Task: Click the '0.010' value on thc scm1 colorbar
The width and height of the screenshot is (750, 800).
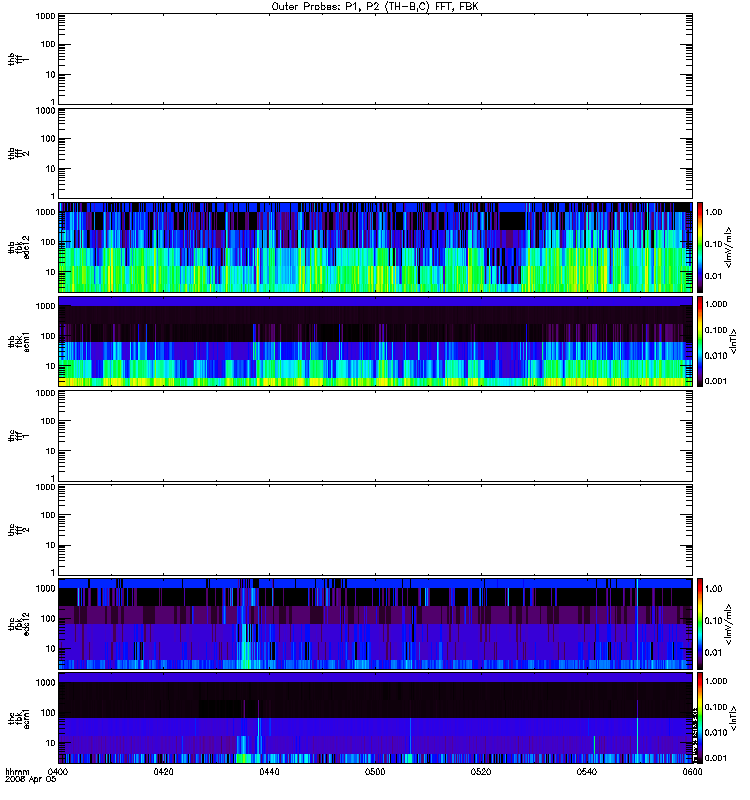Action: tap(716, 733)
